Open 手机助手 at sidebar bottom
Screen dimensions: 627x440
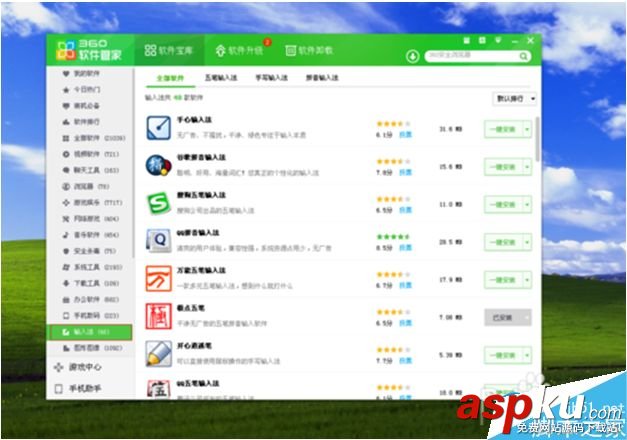click(78, 388)
